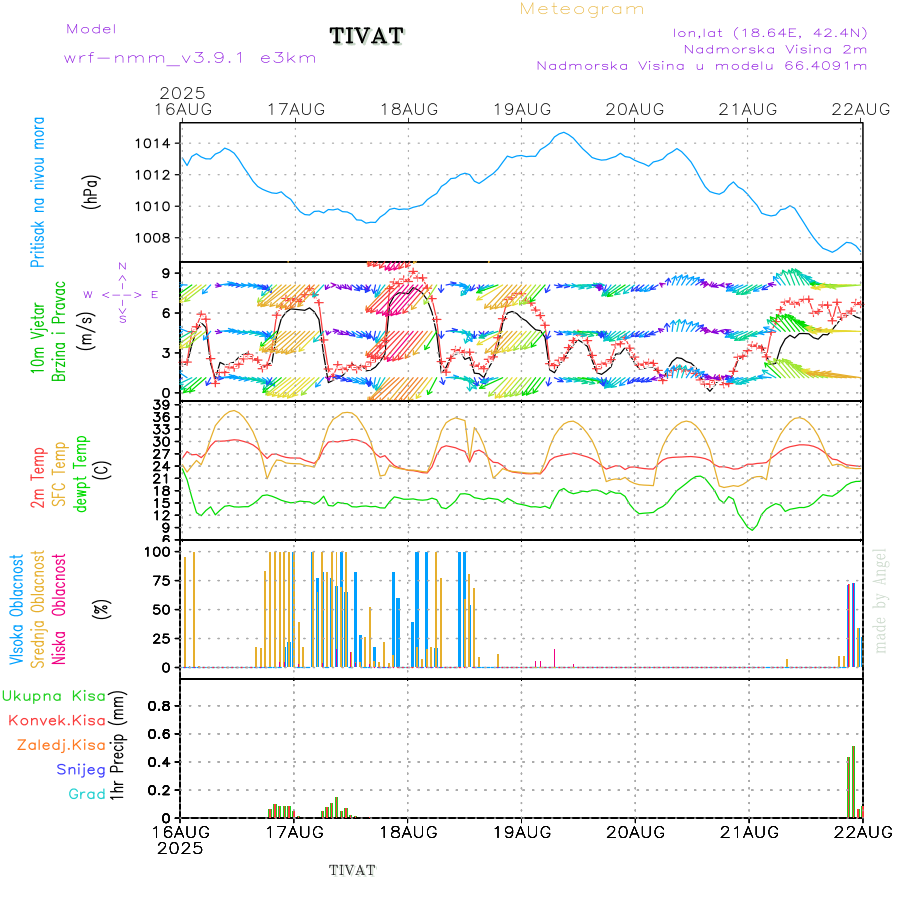
Task: Click the wind direction compass legend
Action: click(120, 294)
